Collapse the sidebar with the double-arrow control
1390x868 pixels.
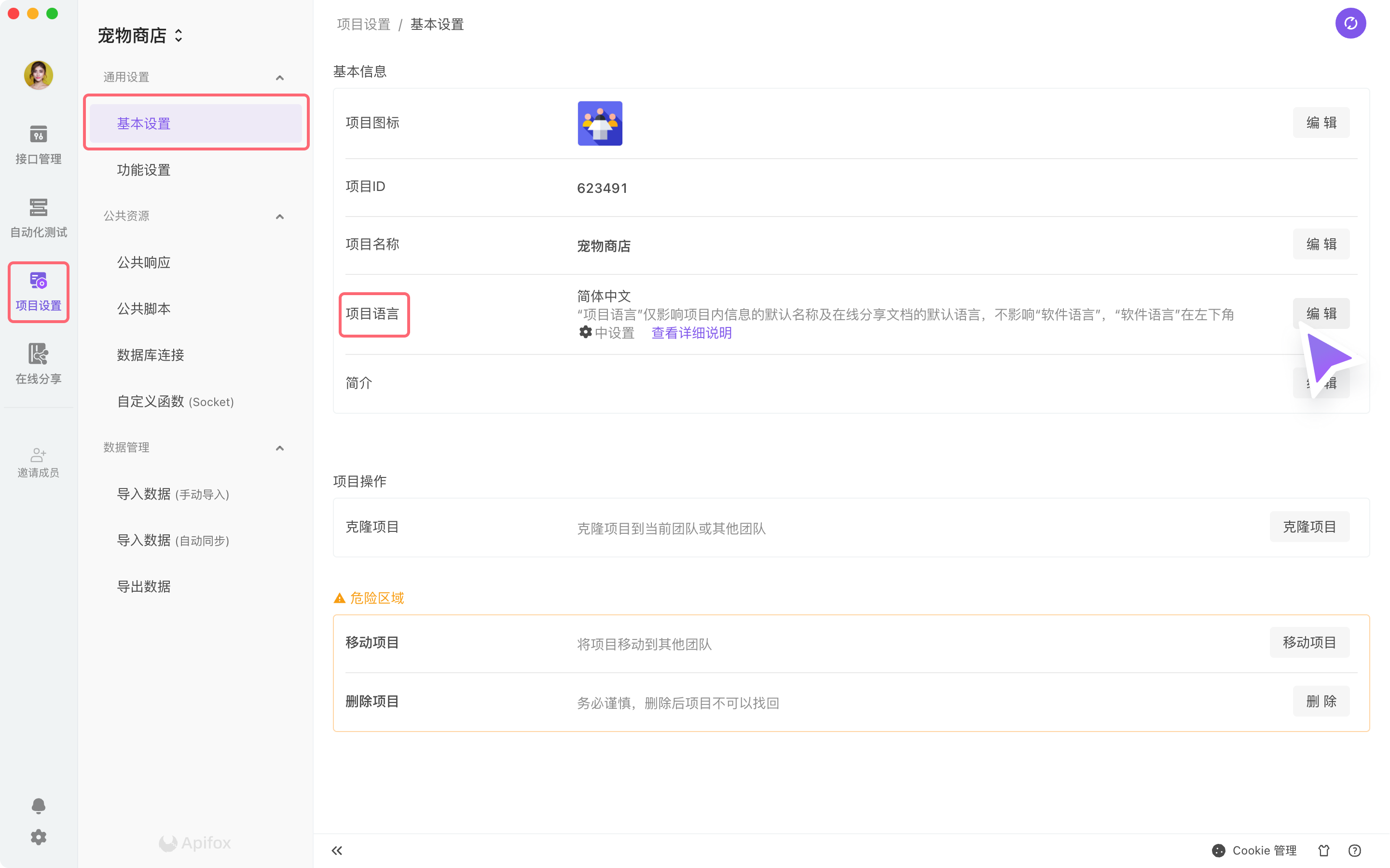(x=337, y=850)
